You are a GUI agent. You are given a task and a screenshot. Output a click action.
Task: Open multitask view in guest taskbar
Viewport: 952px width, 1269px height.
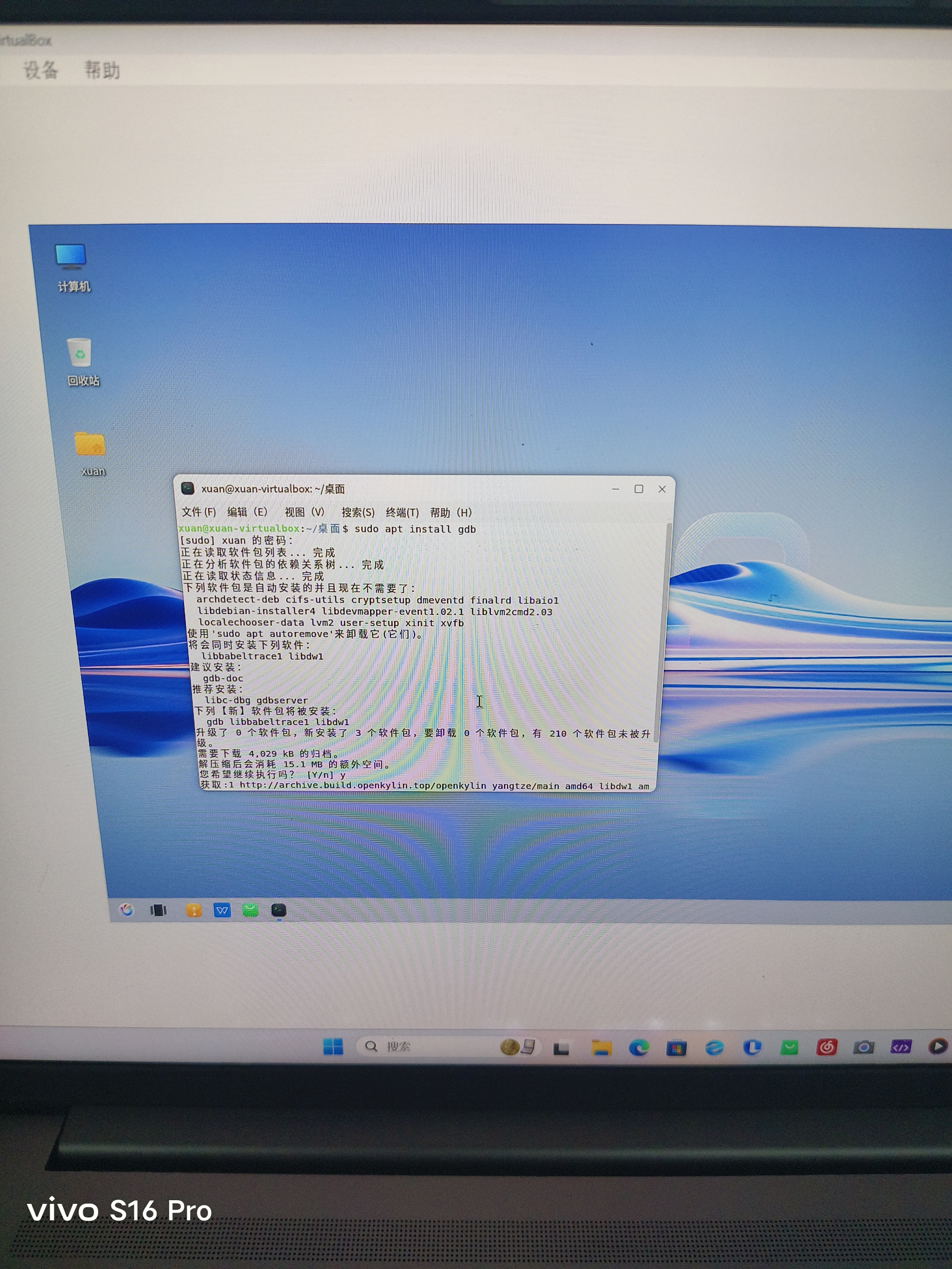pos(159,911)
